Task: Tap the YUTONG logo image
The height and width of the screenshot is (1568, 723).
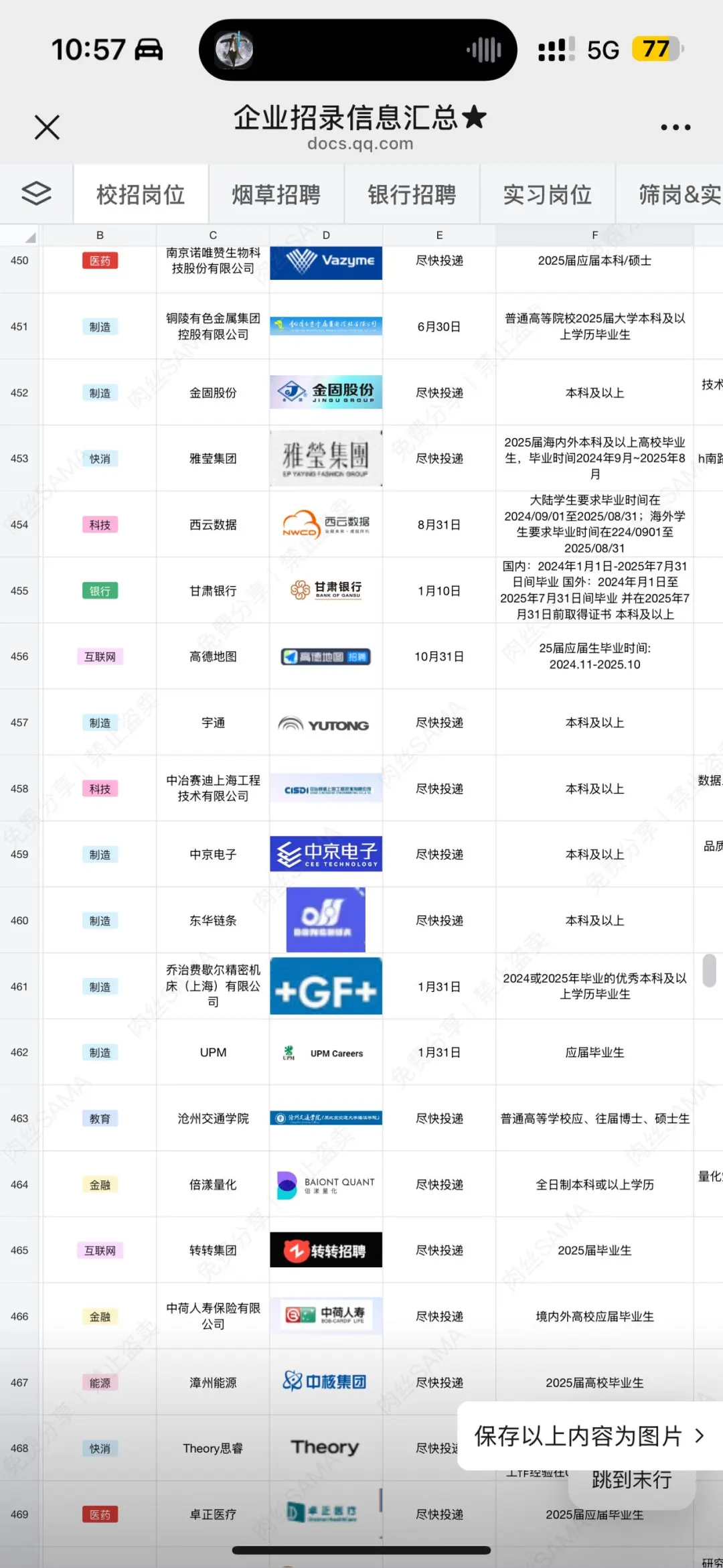Action: click(x=324, y=724)
